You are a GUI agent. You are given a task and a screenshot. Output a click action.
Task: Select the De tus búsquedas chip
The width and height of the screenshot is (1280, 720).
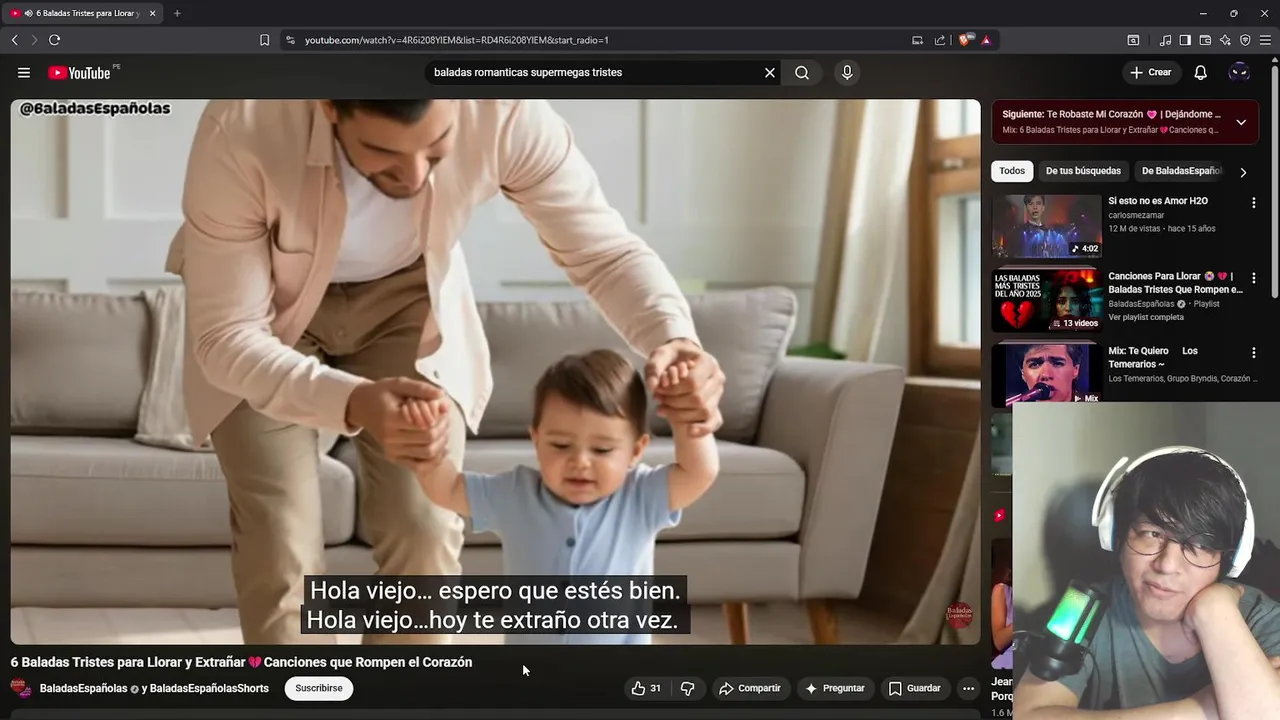coord(1083,171)
